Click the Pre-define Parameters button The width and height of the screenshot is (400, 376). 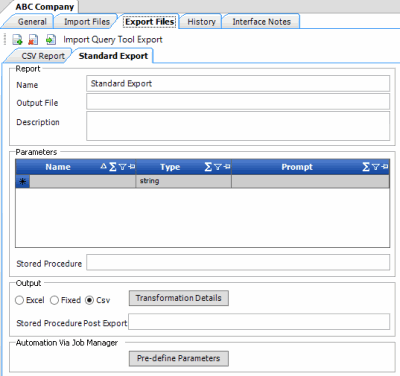[x=179, y=358]
